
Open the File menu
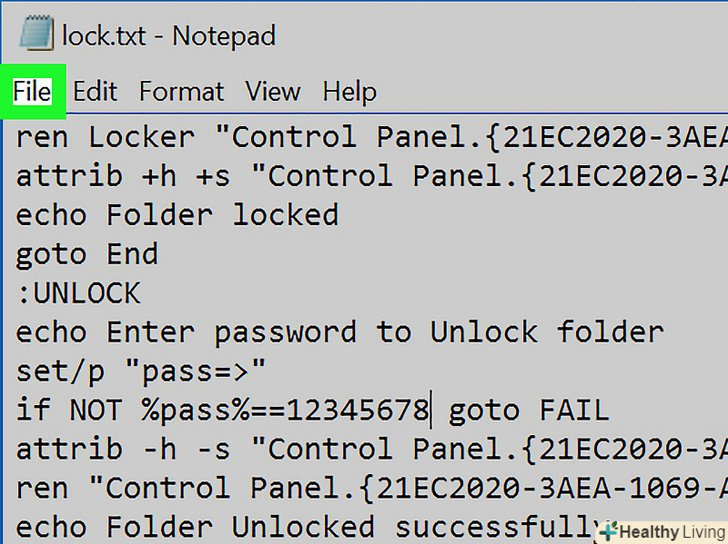pyautogui.click(x=32, y=91)
